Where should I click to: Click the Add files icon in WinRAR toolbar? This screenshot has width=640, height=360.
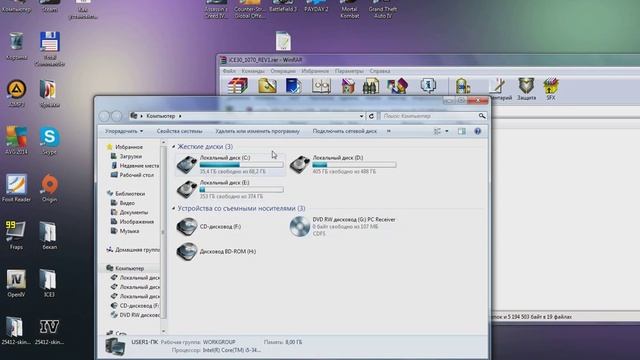pyautogui.click(x=238, y=86)
